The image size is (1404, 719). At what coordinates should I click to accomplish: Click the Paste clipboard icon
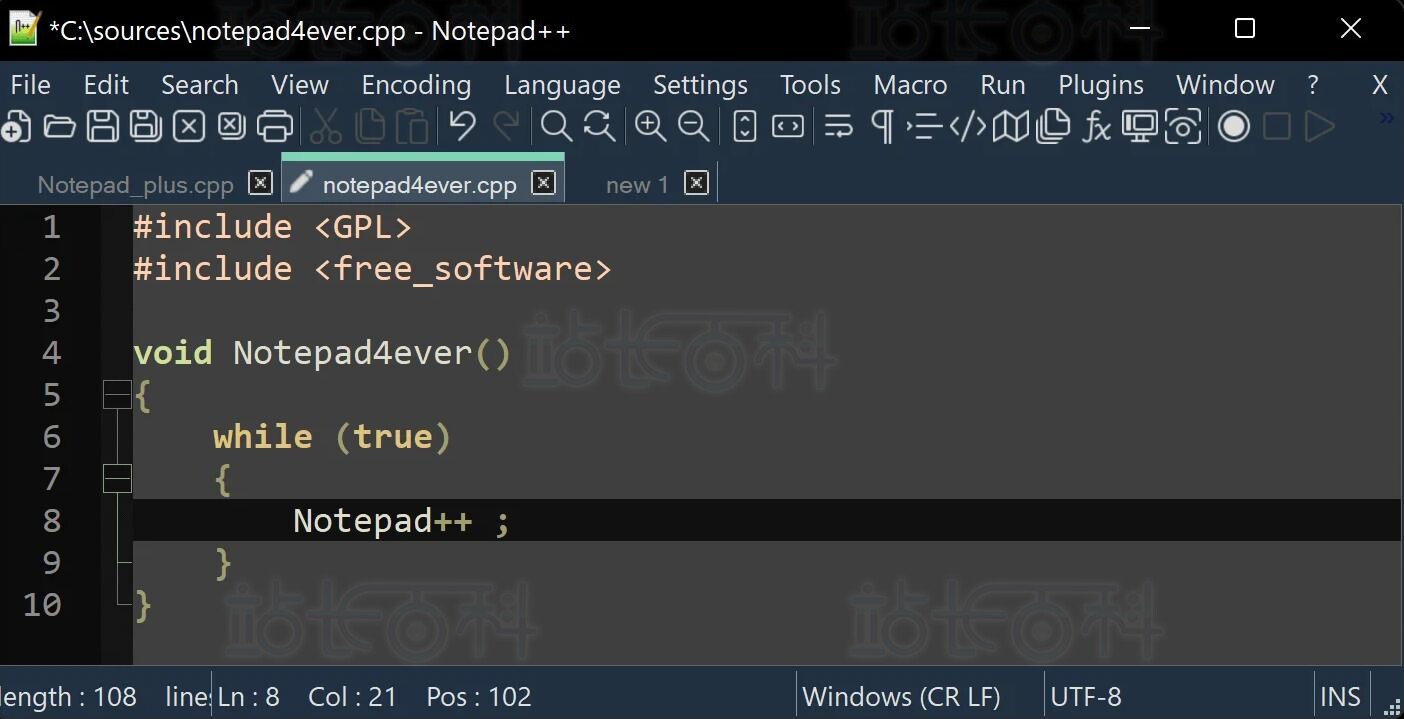tap(412, 127)
